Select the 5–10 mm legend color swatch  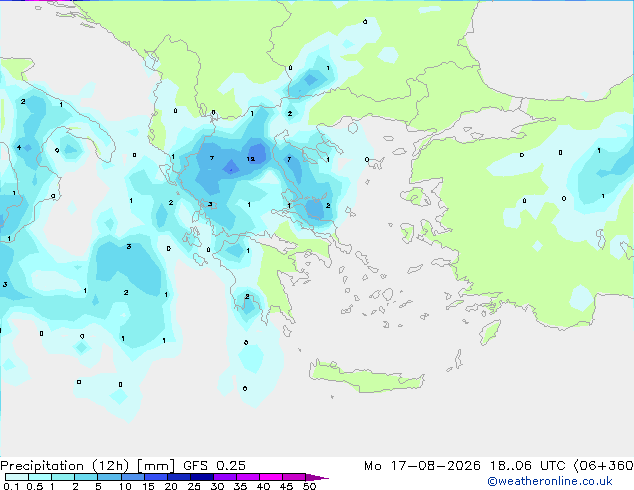pos(109,477)
